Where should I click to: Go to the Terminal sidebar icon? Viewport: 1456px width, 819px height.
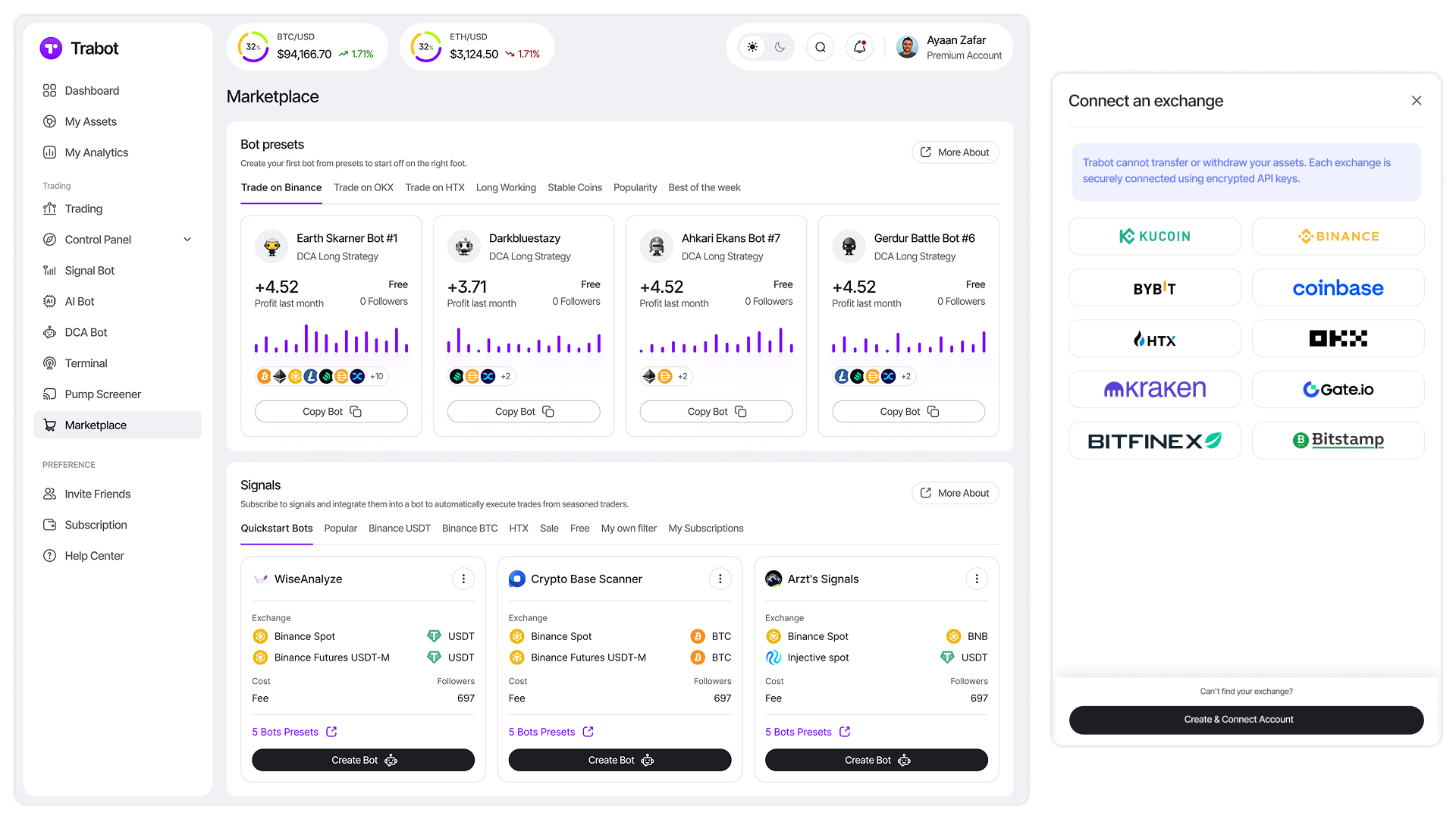click(50, 363)
